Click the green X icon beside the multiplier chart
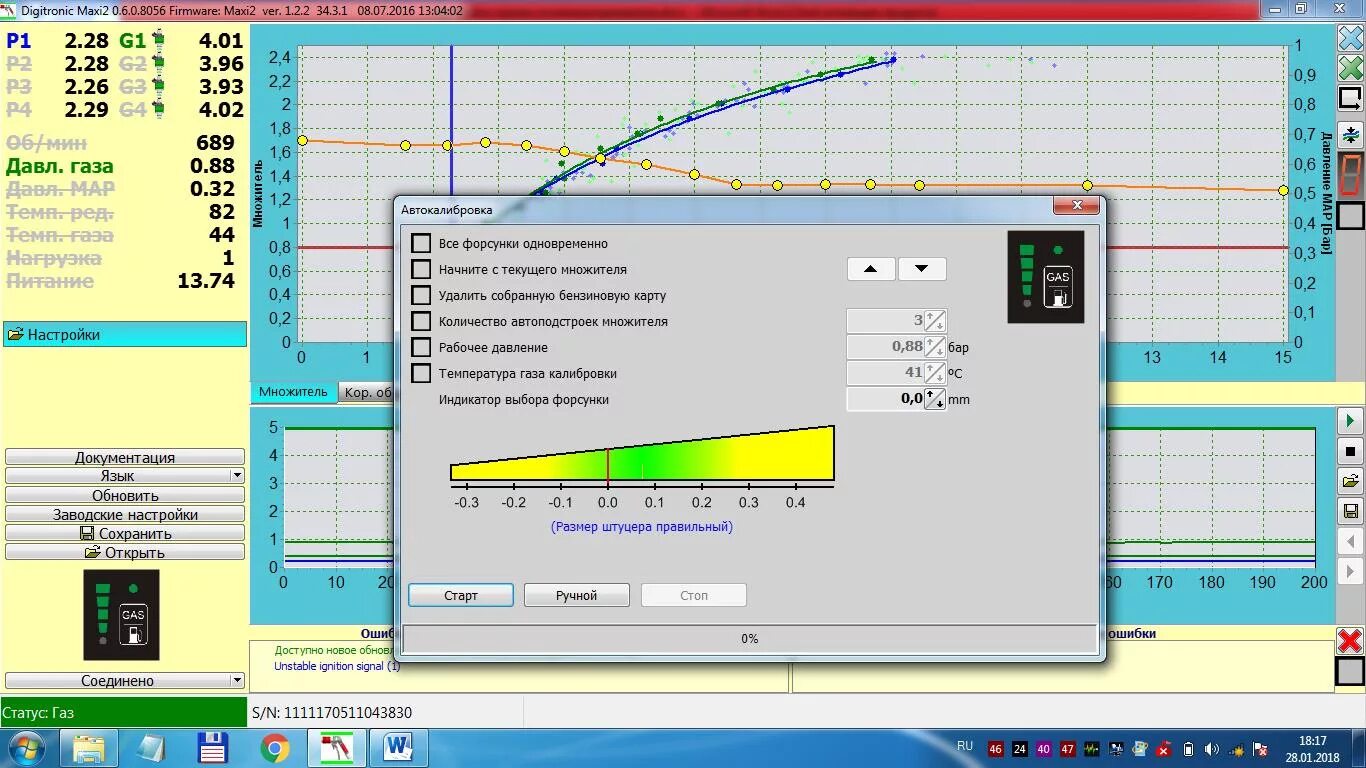Screen dimensions: 1366x768 pyautogui.click(x=1350, y=68)
